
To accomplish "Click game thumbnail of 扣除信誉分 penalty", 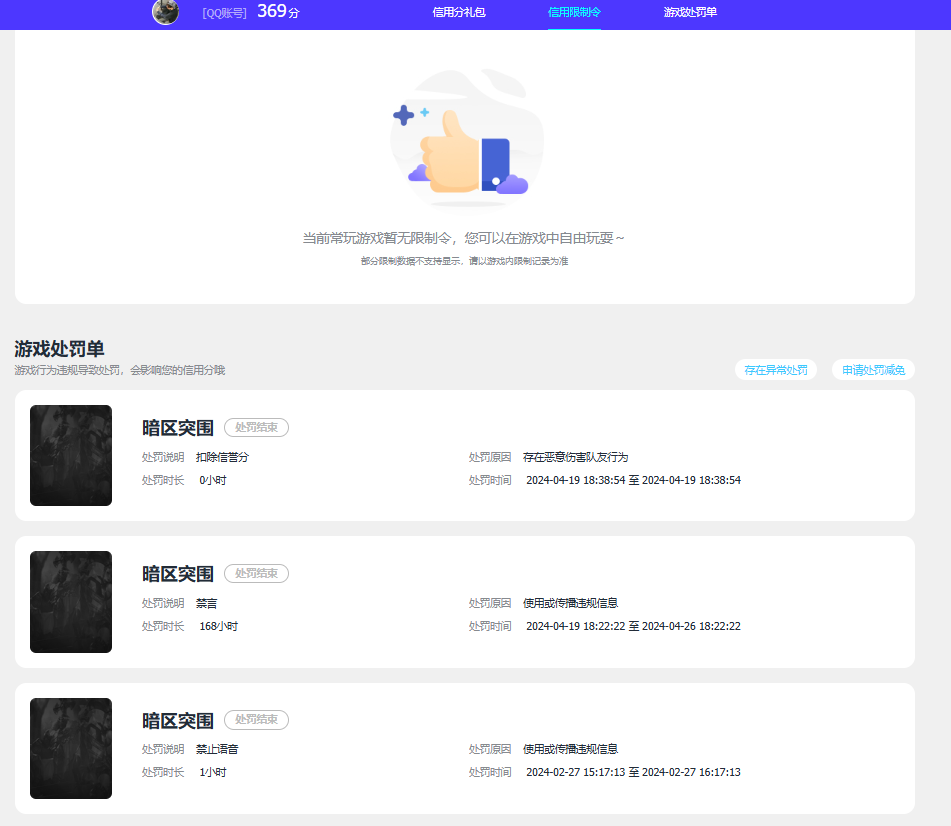I will [x=71, y=455].
